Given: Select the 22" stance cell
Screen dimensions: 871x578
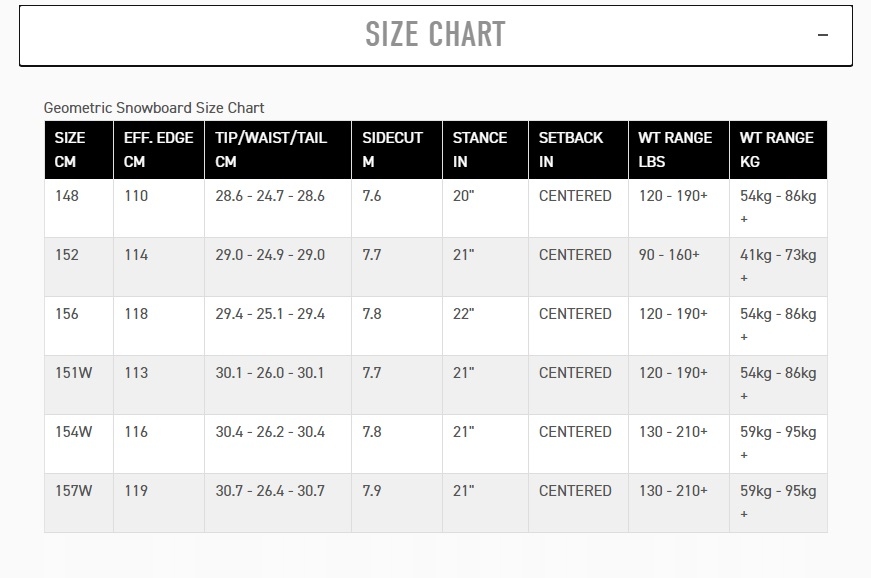Looking at the screenshot, I should coord(463,314).
